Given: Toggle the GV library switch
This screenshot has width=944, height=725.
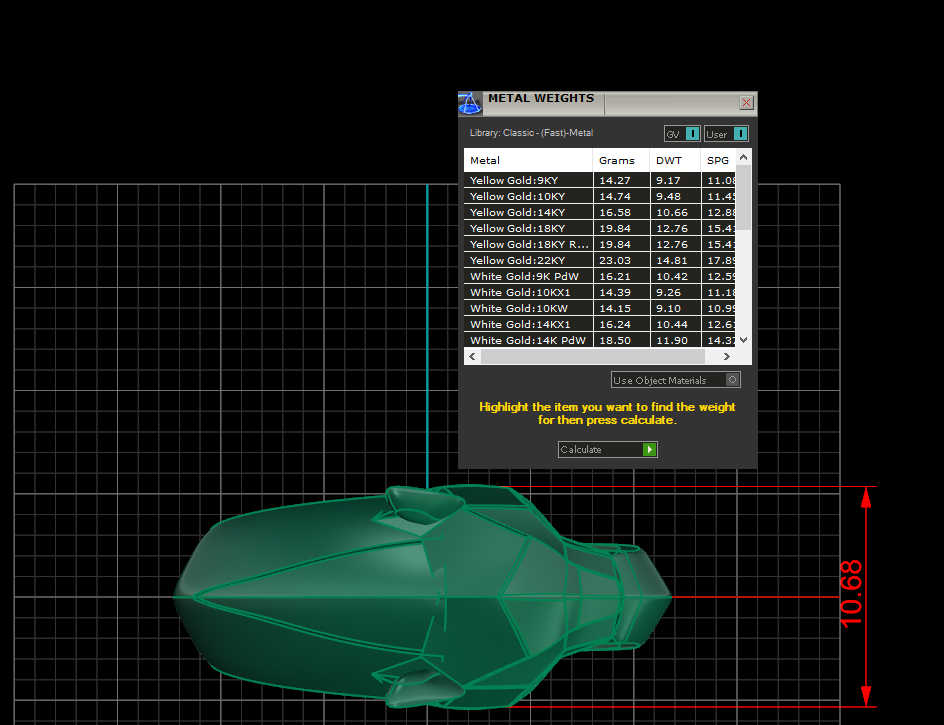Looking at the screenshot, I should click(x=692, y=134).
